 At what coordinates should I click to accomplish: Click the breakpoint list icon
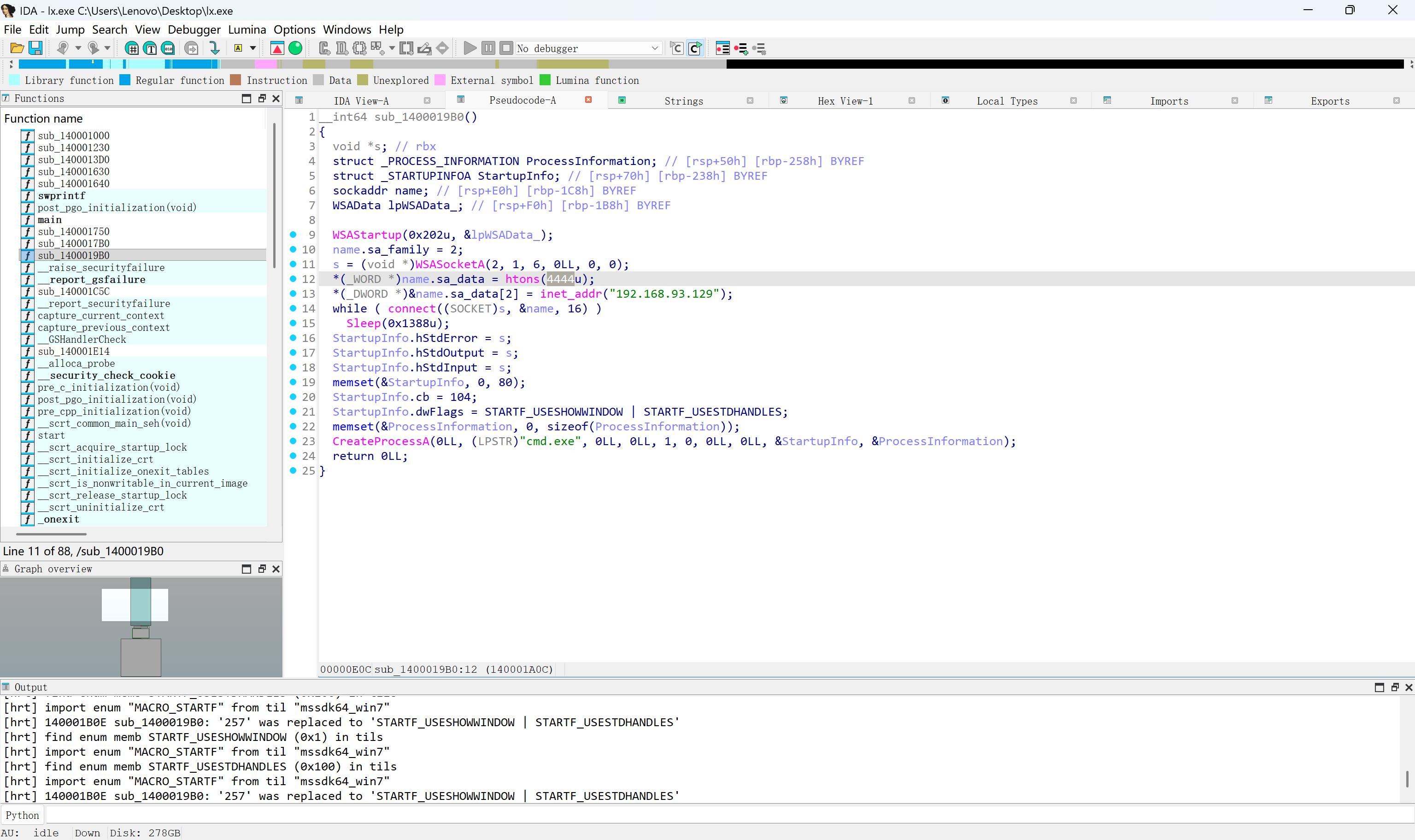click(723, 48)
